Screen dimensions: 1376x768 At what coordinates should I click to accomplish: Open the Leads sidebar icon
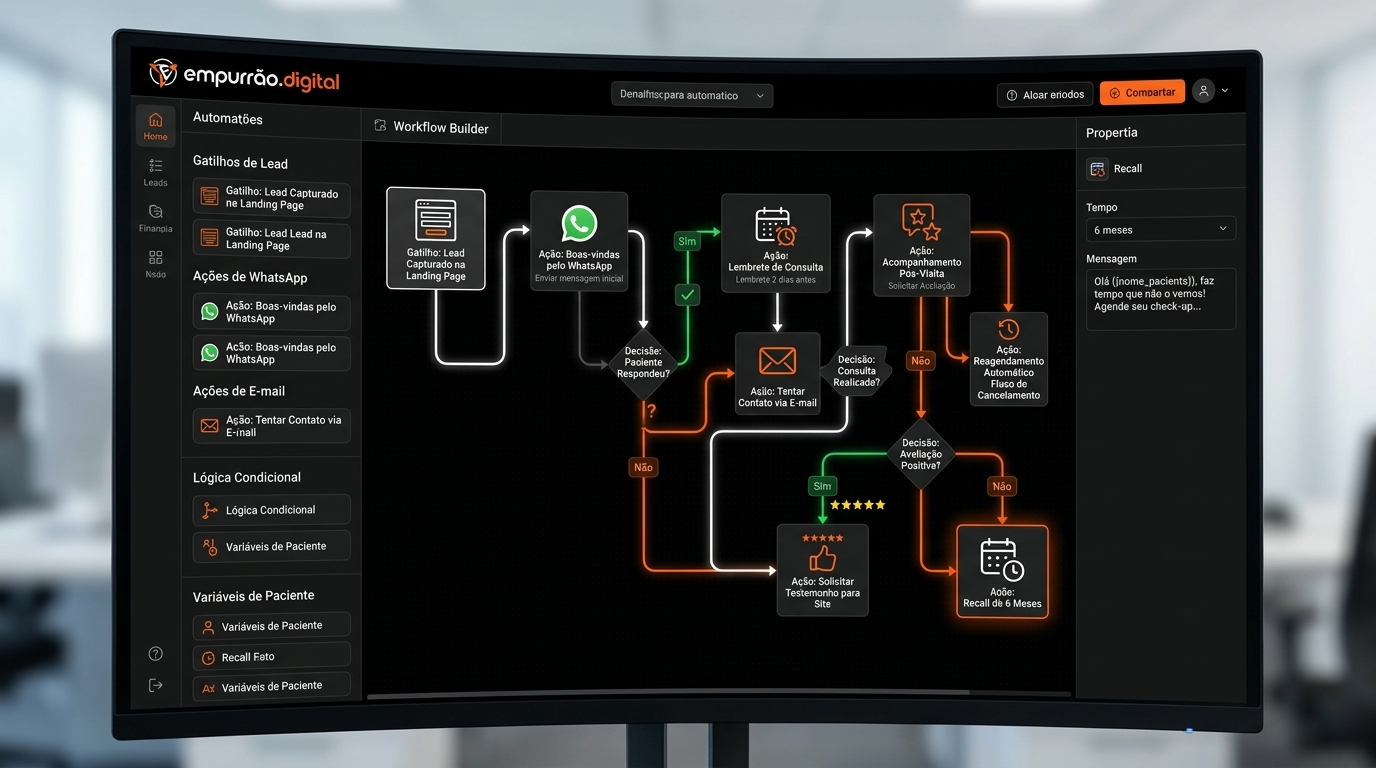[155, 172]
